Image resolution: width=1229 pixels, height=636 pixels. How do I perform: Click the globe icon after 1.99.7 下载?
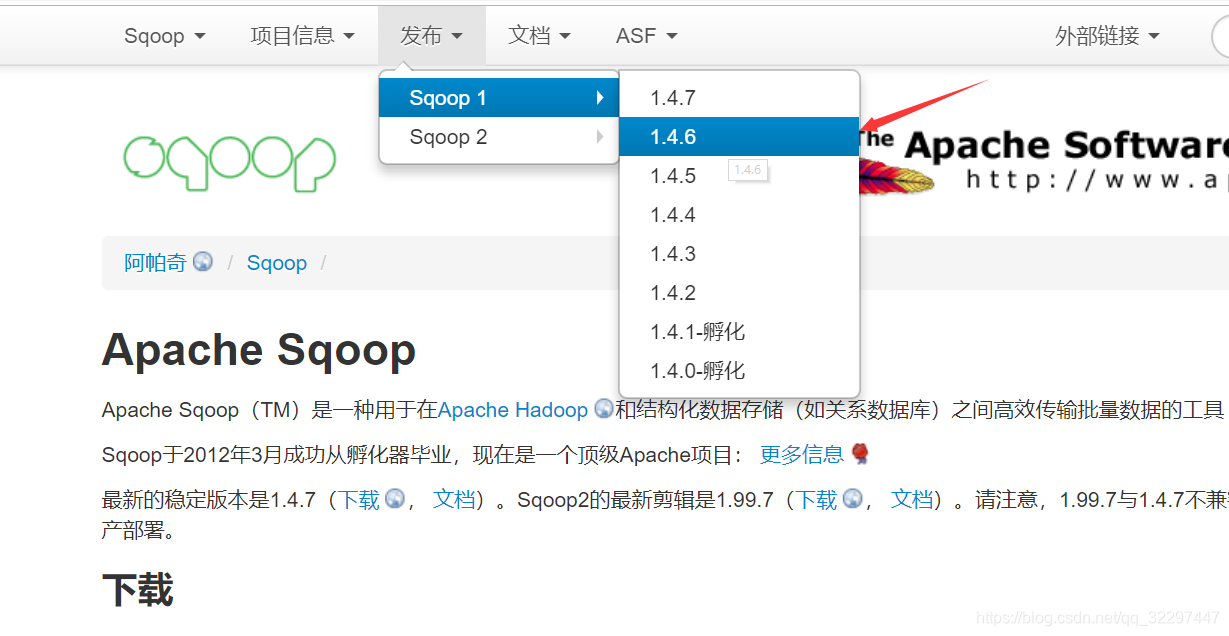(852, 498)
